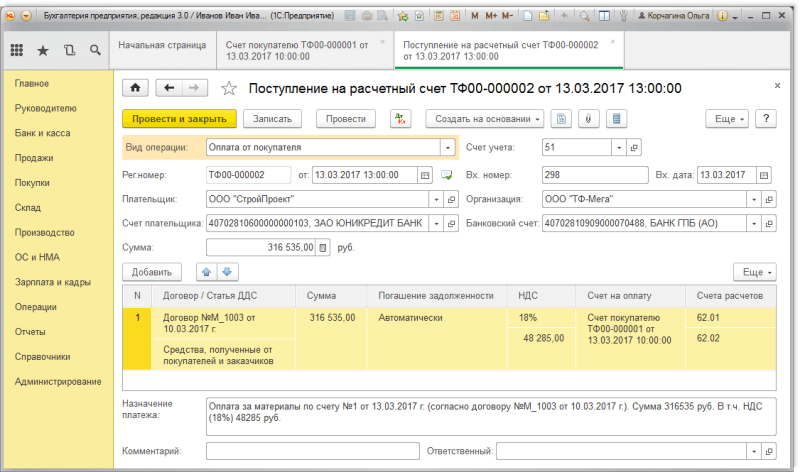Show Дт/Кт postings icon
Image resolution: width=800 pixels, height=472 pixels.
click(401, 119)
